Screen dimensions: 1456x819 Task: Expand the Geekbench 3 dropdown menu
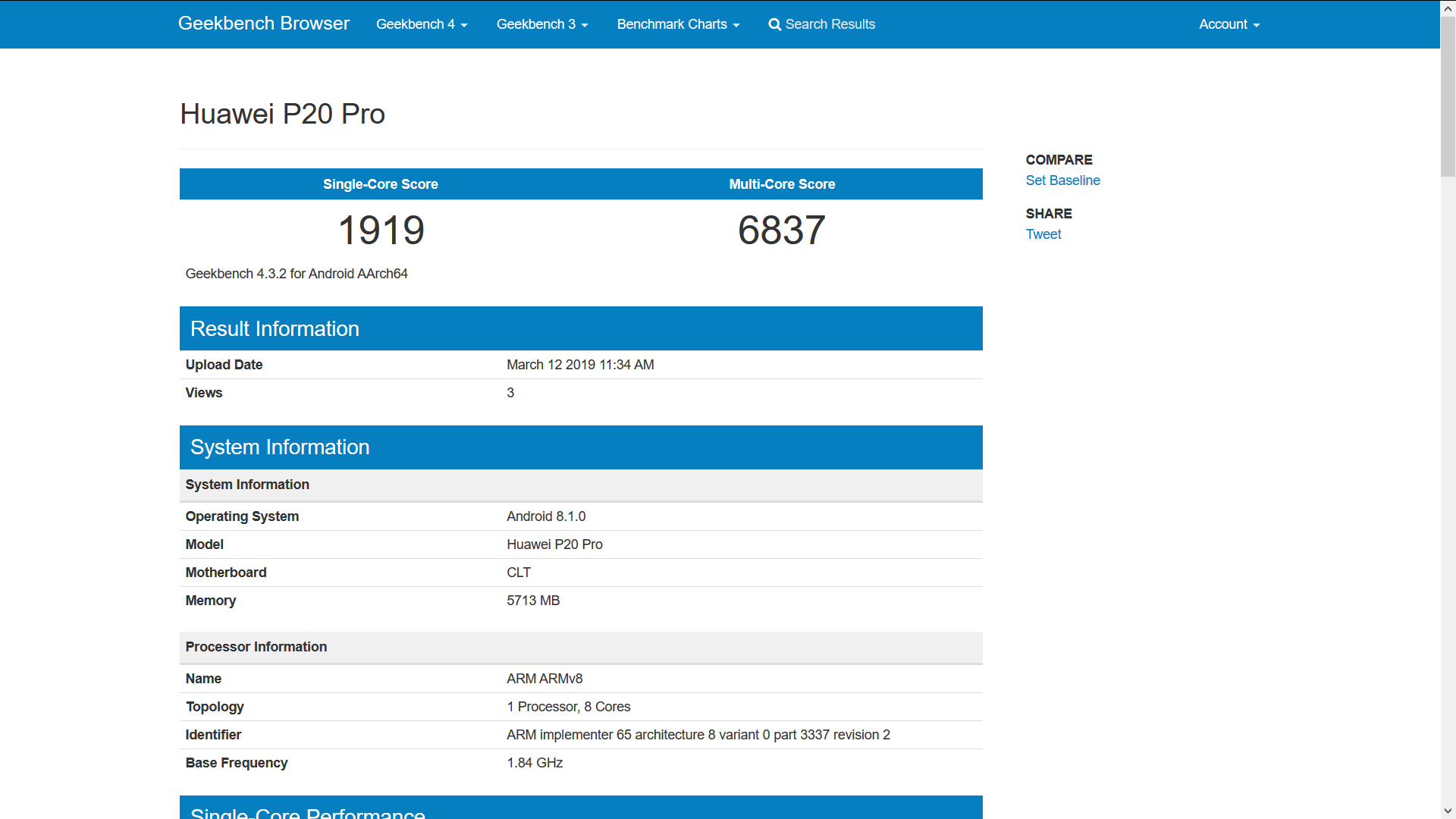pos(542,24)
